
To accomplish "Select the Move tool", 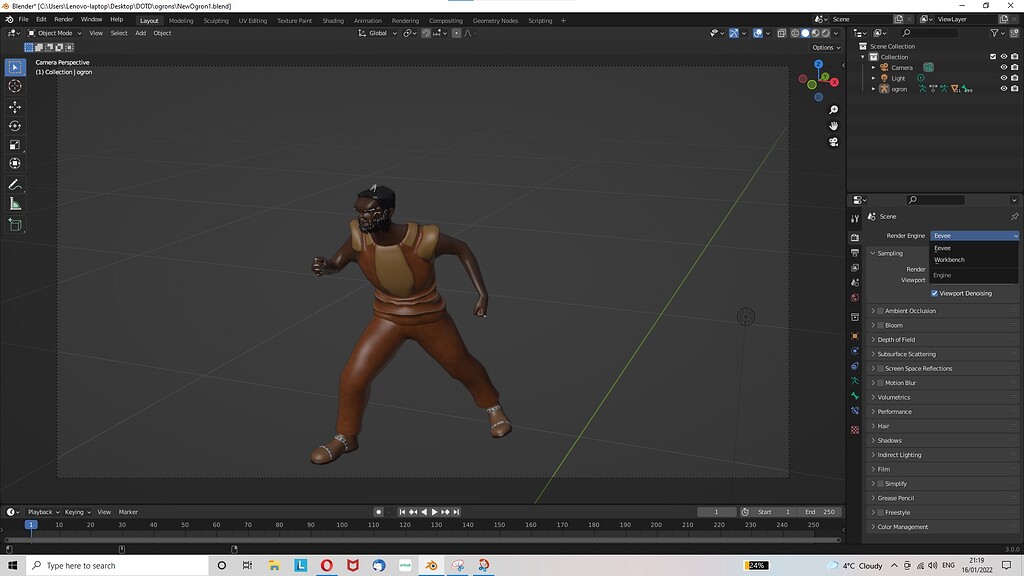I will 15,107.
